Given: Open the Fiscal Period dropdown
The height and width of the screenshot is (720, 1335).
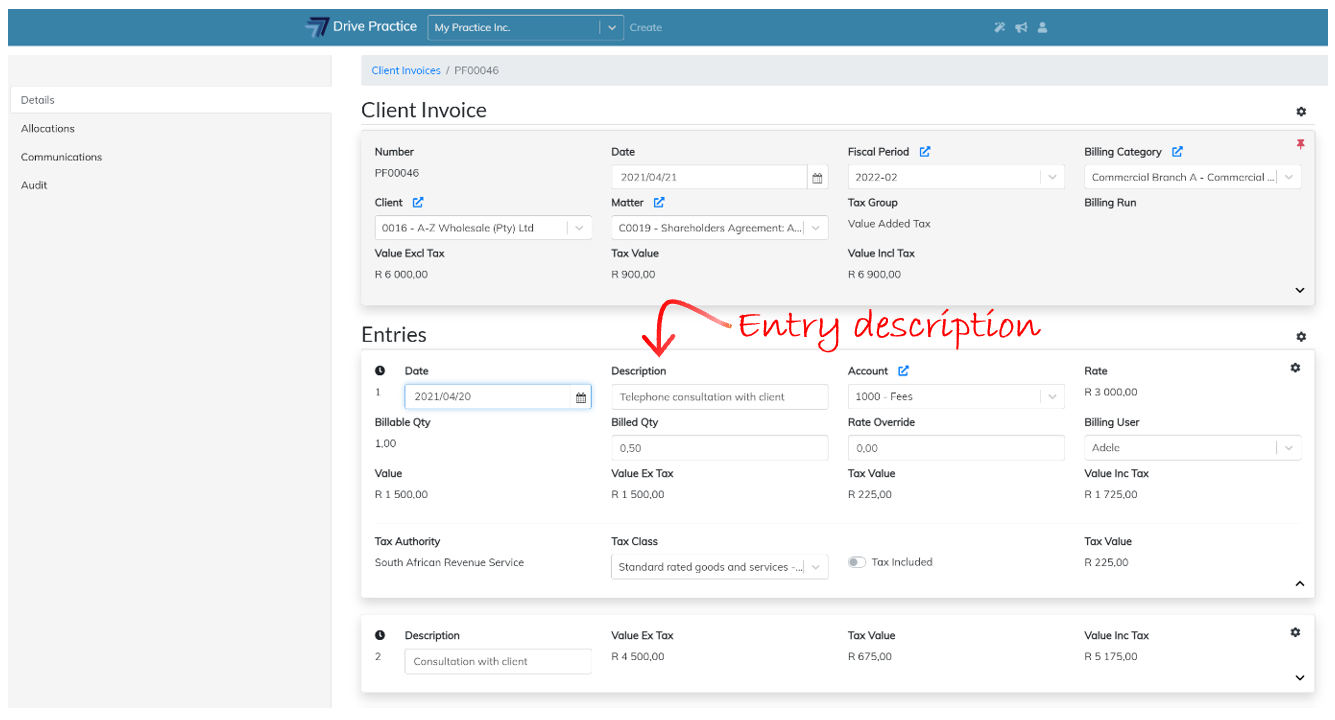Looking at the screenshot, I should (x=1051, y=178).
